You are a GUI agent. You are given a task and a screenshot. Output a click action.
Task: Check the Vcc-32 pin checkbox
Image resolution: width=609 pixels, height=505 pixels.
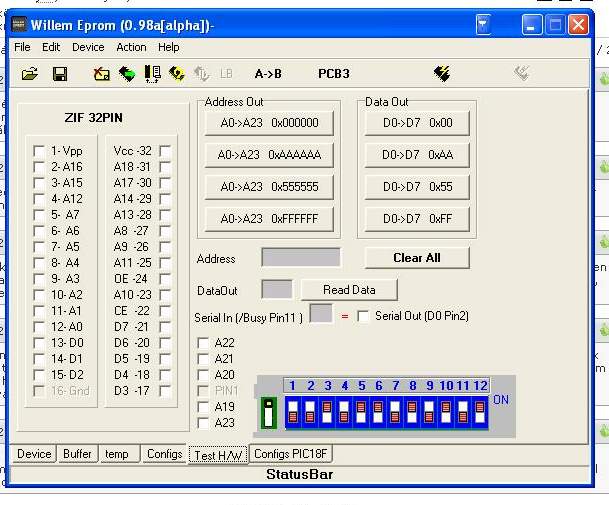[x=165, y=151]
